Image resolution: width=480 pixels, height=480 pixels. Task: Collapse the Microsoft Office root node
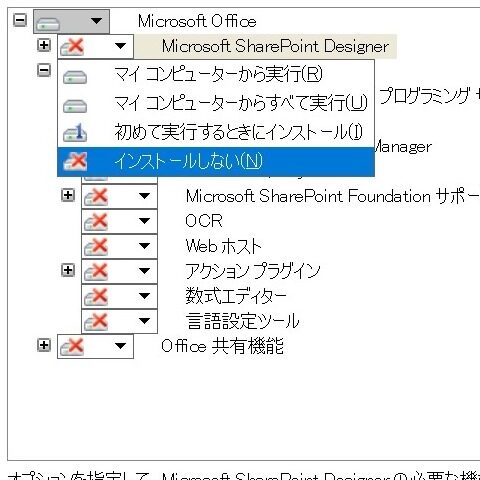[x=20, y=20]
